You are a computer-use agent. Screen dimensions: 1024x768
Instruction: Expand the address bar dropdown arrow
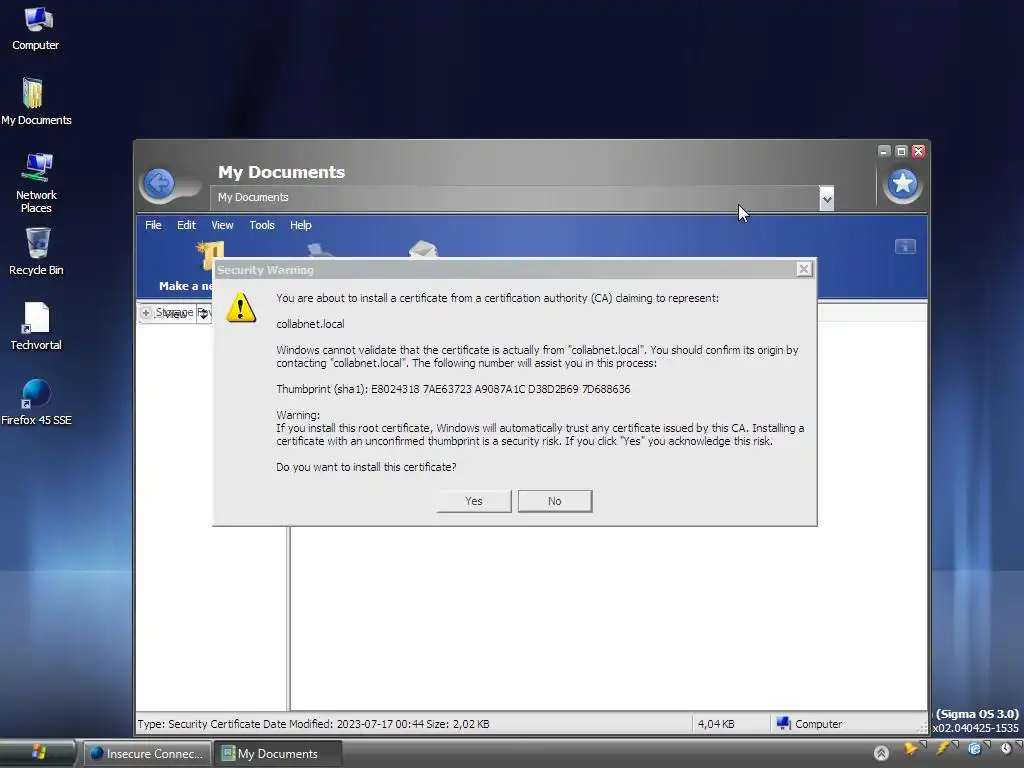click(x=827, y=199)
